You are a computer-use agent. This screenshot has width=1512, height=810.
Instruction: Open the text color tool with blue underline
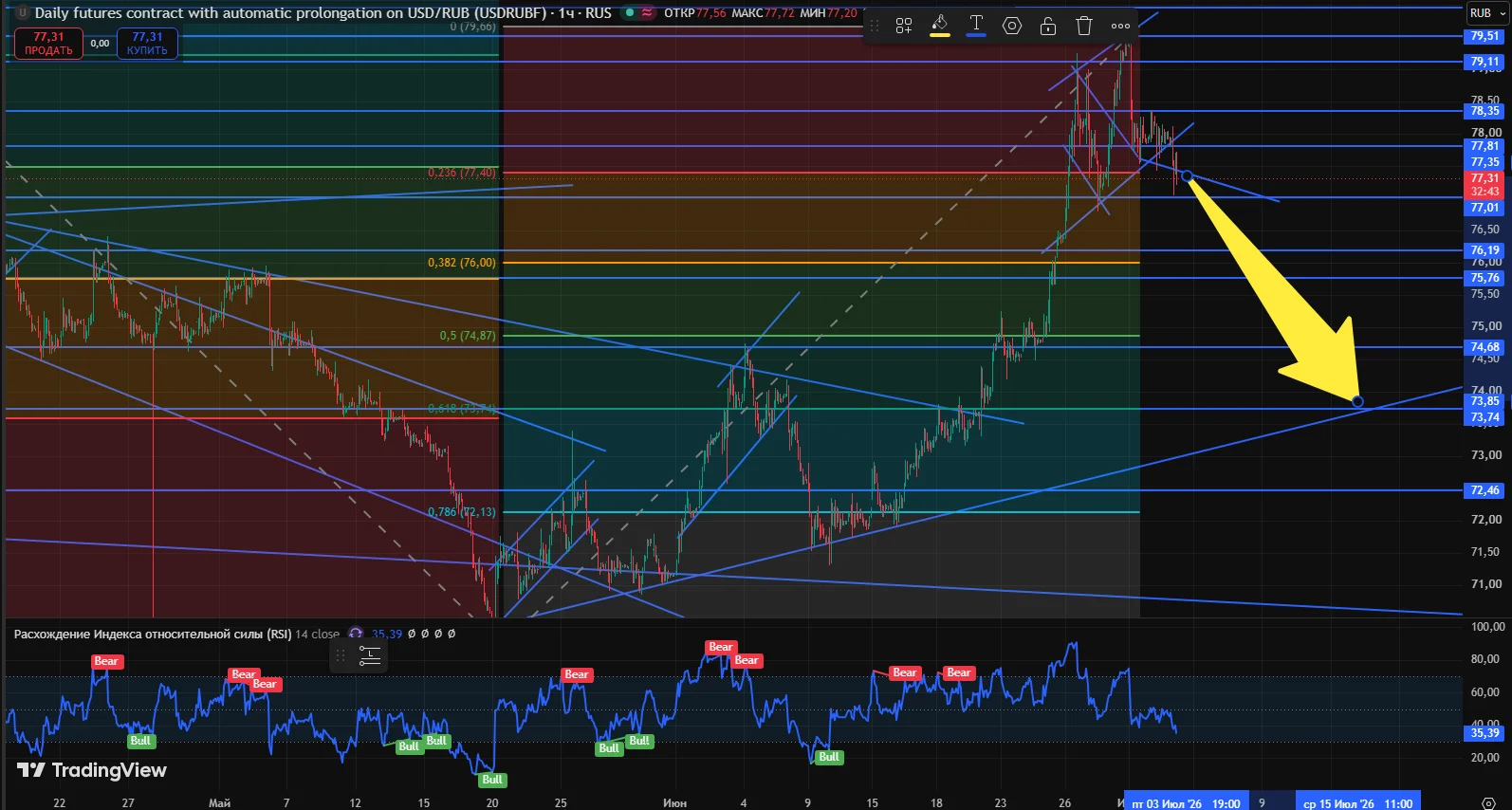tap(976, 26)
